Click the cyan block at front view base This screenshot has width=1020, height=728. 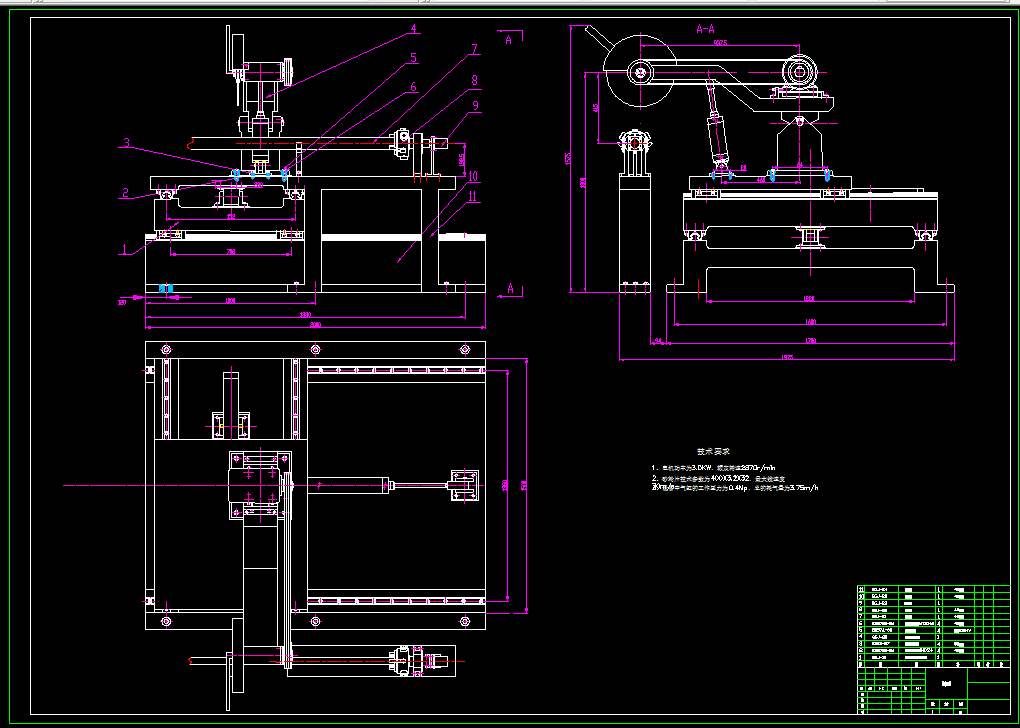click(167, 288)
